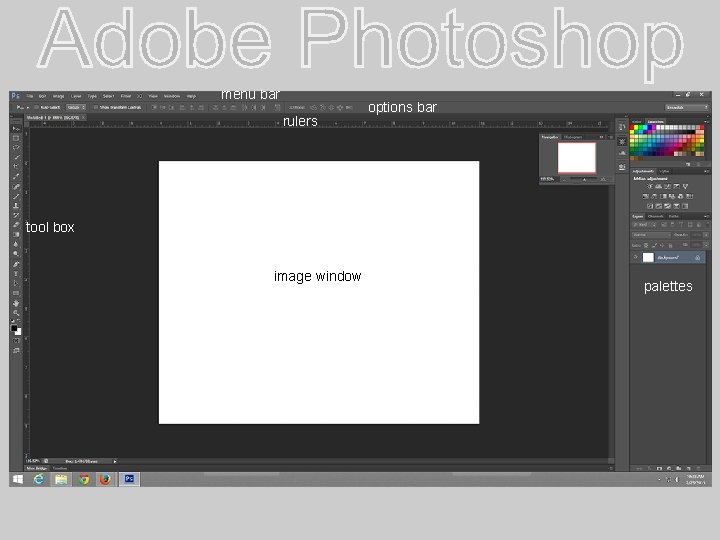Select the Pen tool

(x=16, y=264)
